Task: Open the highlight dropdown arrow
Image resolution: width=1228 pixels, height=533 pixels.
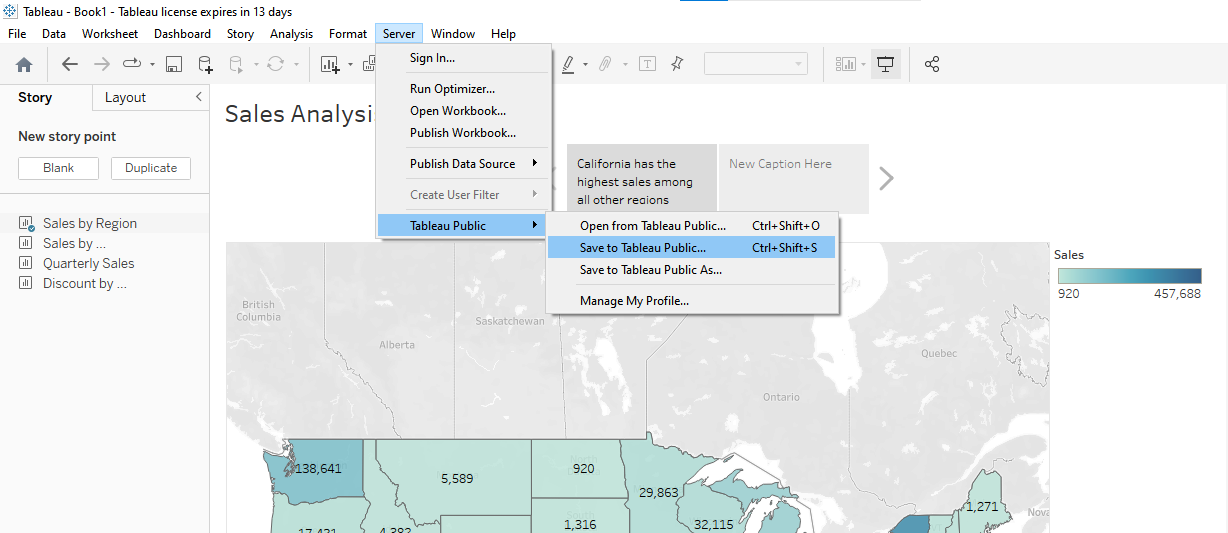Action: click(x=586, y=65)
